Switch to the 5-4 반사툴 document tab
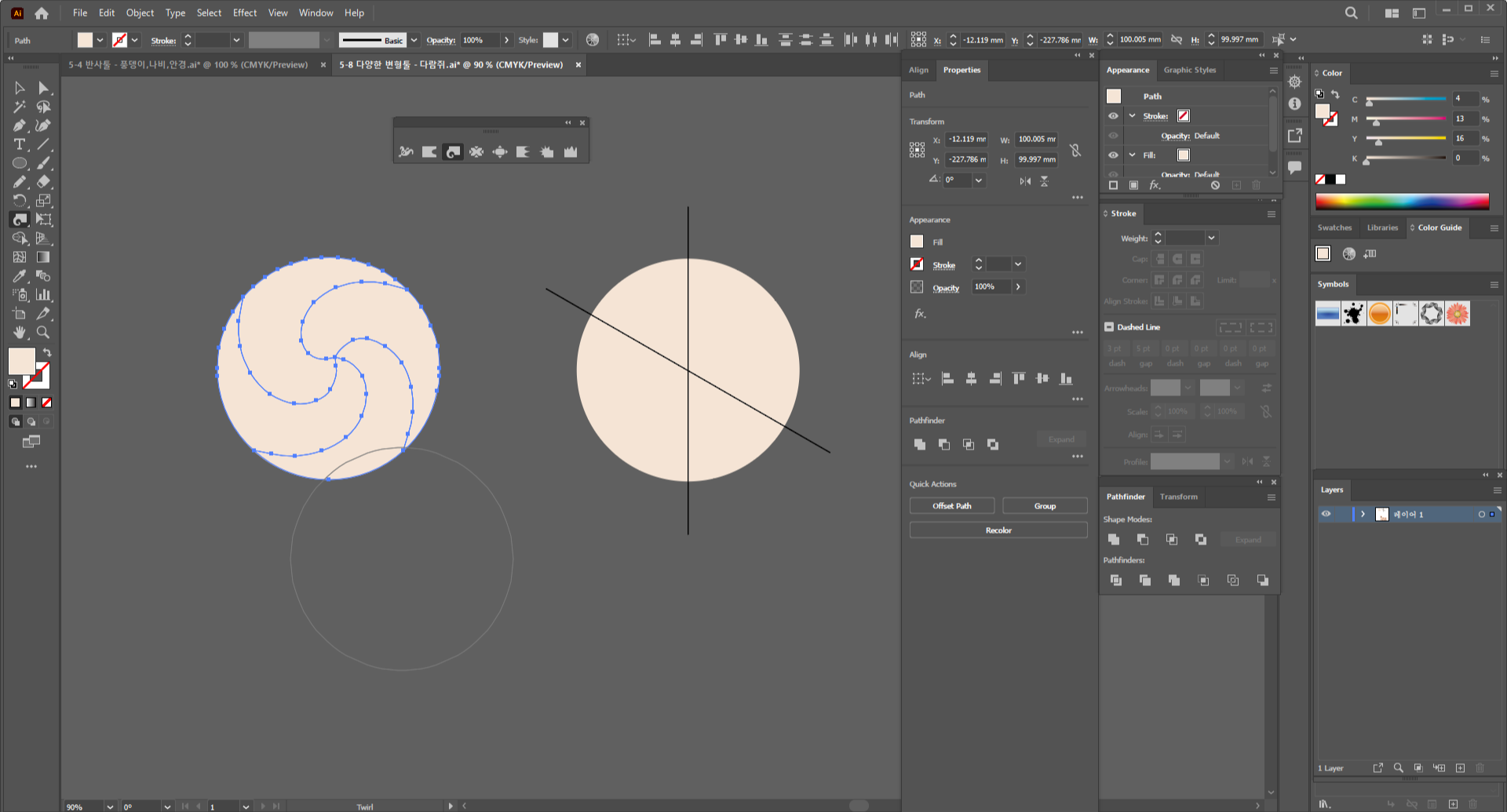 pyautogui.click(x=188, y=65)
